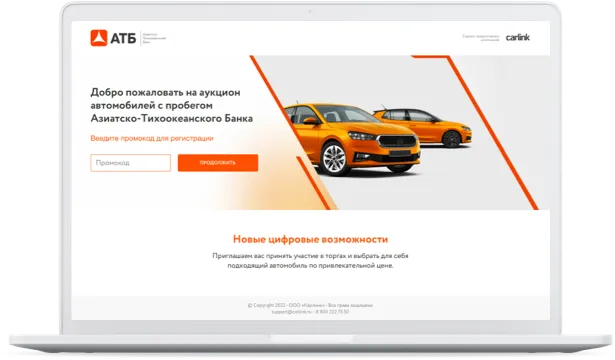Open the carlink logo link

point(517,38)
